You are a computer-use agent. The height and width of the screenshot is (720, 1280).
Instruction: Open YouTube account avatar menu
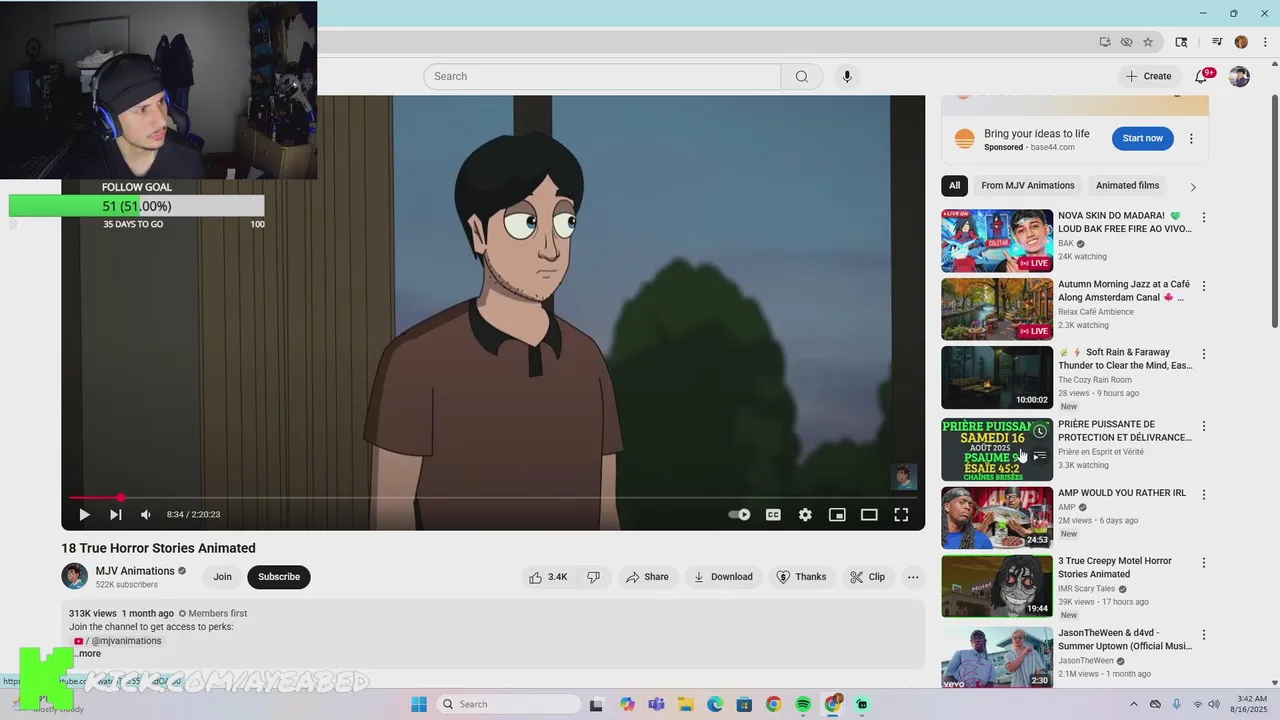(x=1239, y=76)
